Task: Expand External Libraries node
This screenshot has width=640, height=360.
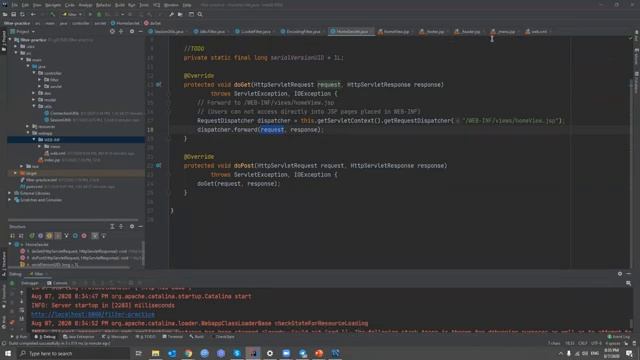Action: click(x=10, y=193)
